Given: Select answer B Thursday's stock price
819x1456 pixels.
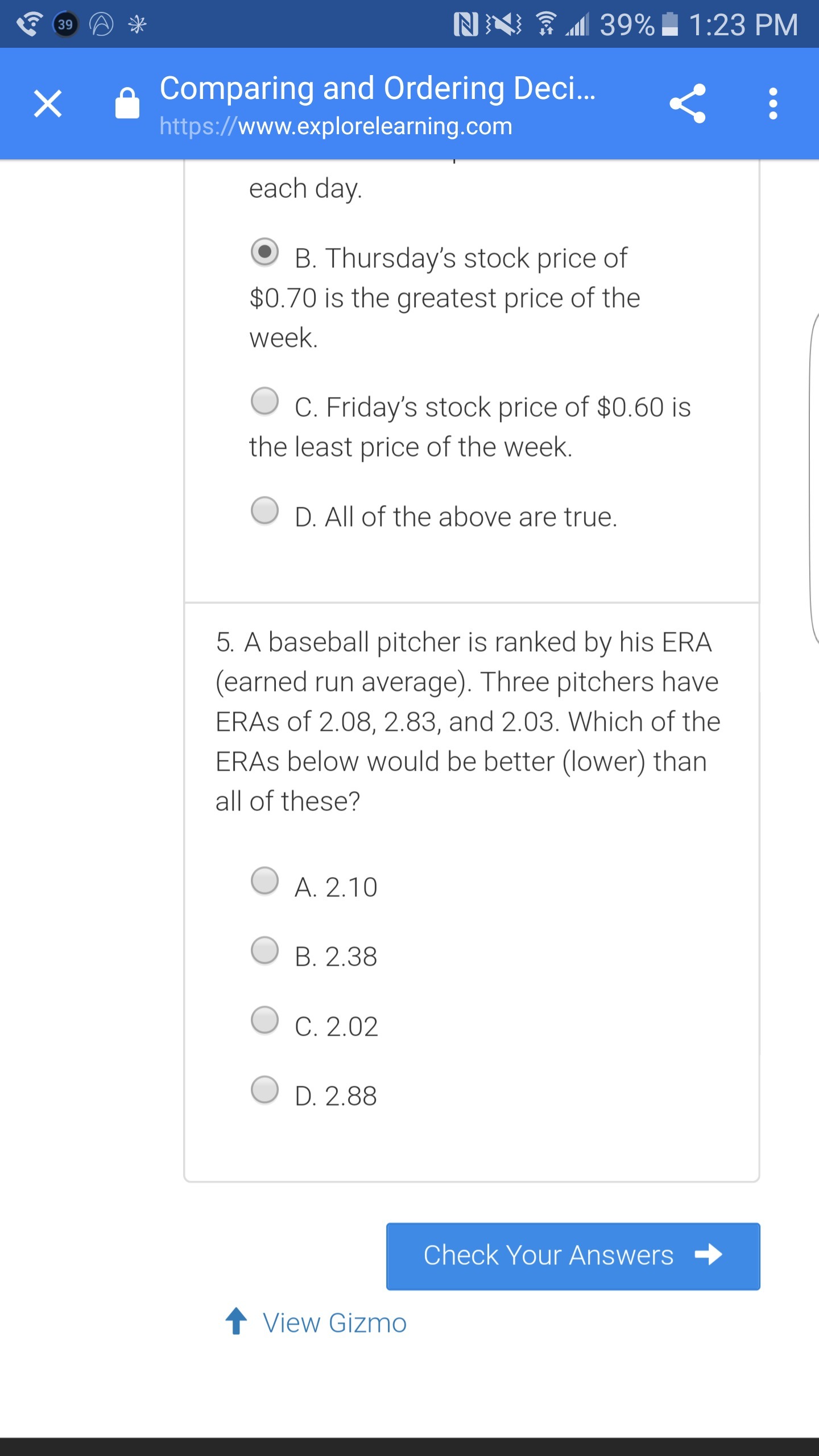Looking at the screenshot, I should [265, 252].
